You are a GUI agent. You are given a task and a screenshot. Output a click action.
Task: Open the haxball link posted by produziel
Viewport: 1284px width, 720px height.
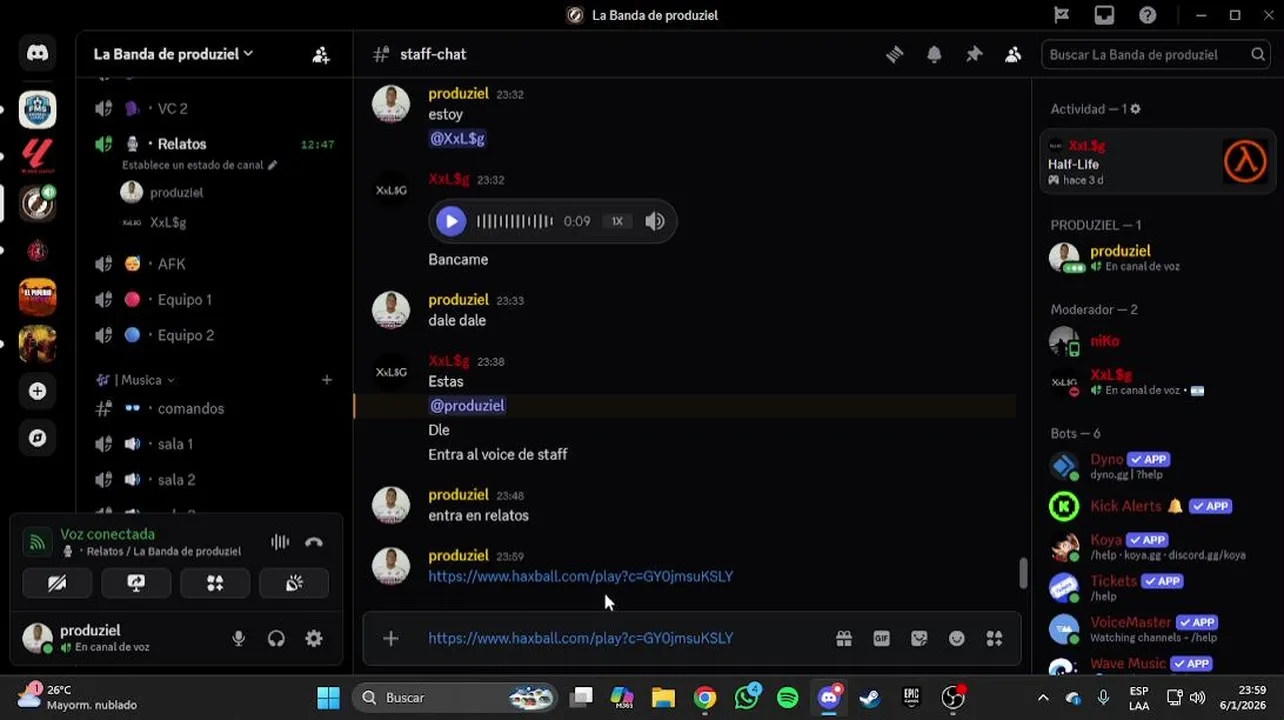pyautogui.click(x=580, y=576)
